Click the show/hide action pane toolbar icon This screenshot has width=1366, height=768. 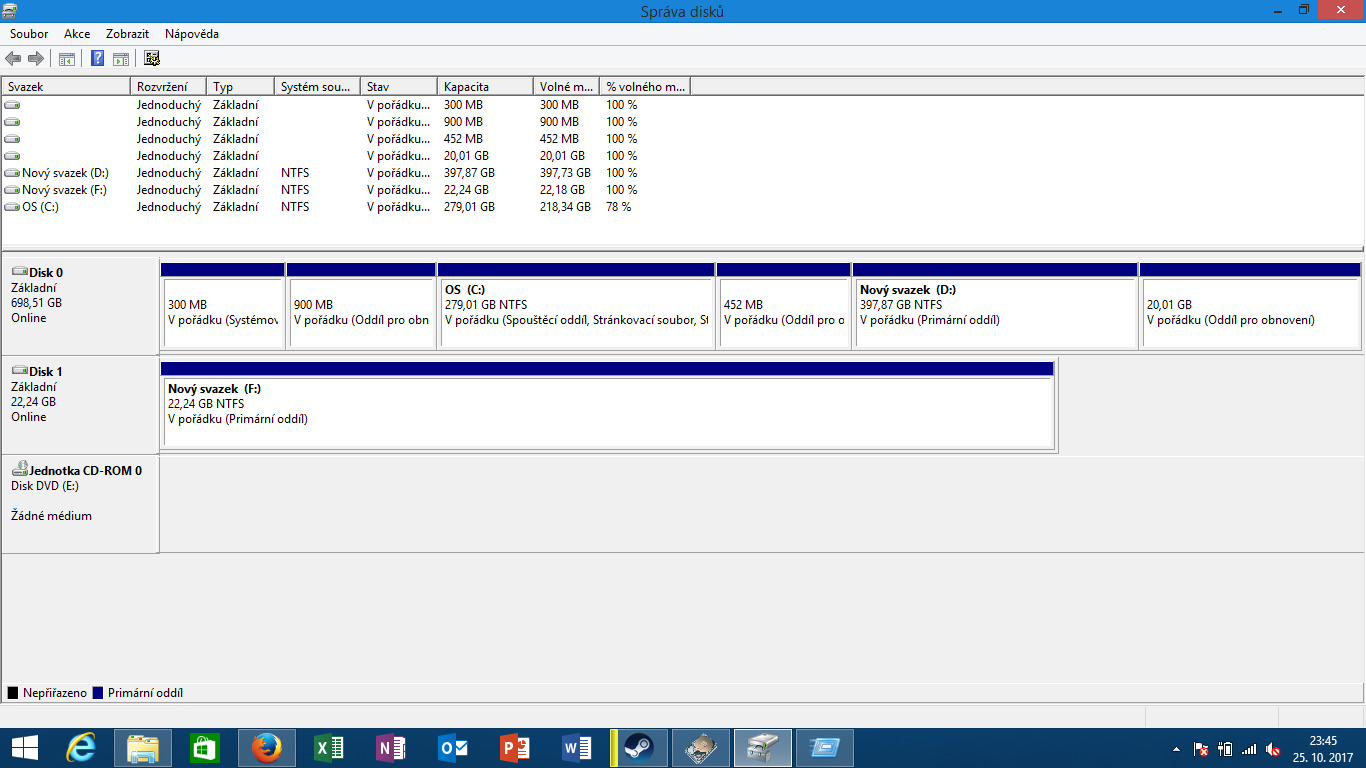121,59
